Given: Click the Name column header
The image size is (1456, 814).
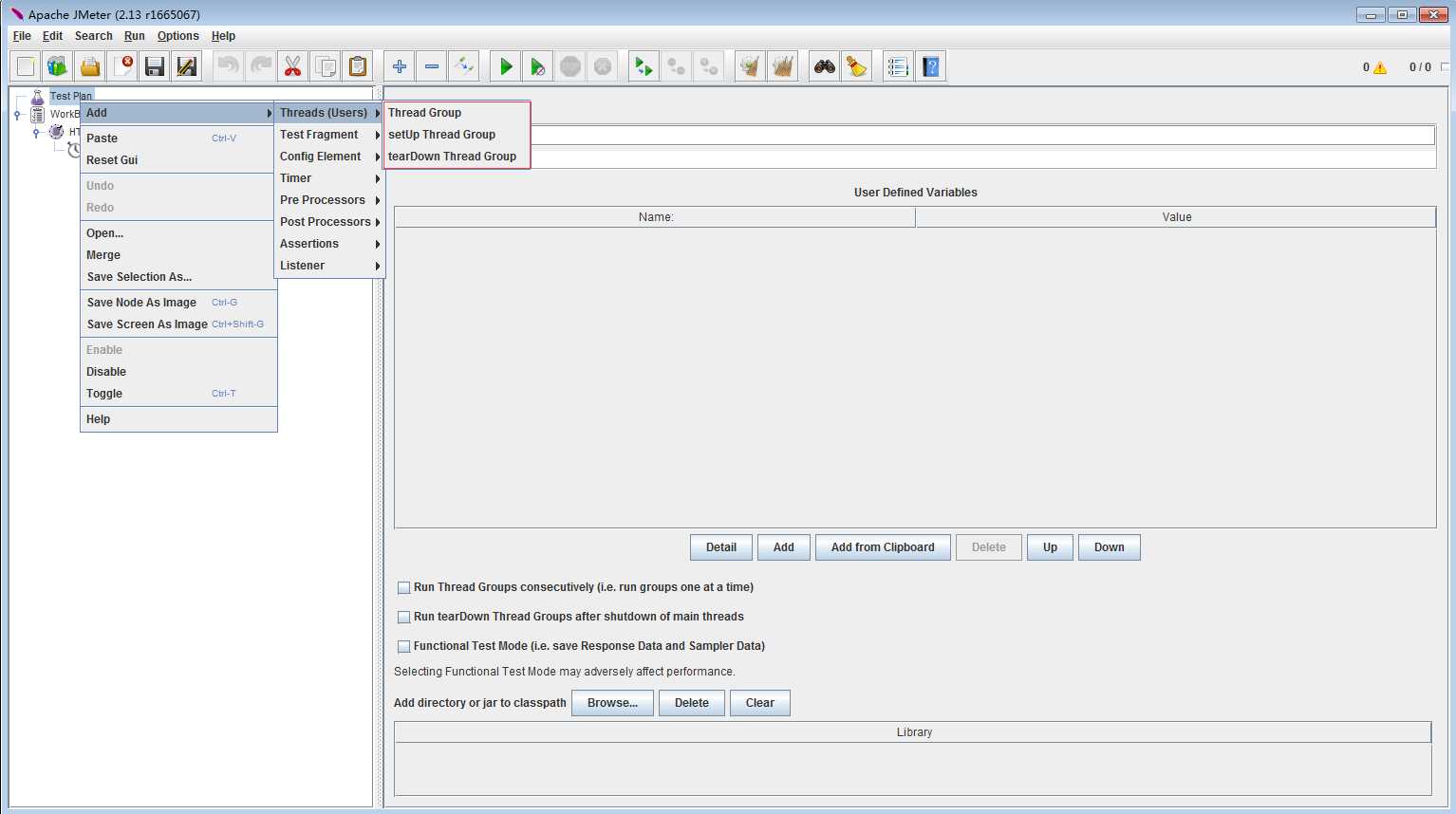Looking at the screenshot, I should point(655,217).
